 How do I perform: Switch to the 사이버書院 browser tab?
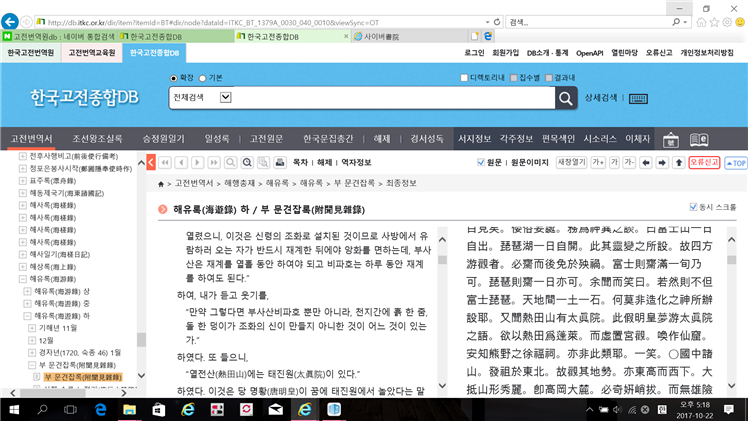[x=409, y=36]
